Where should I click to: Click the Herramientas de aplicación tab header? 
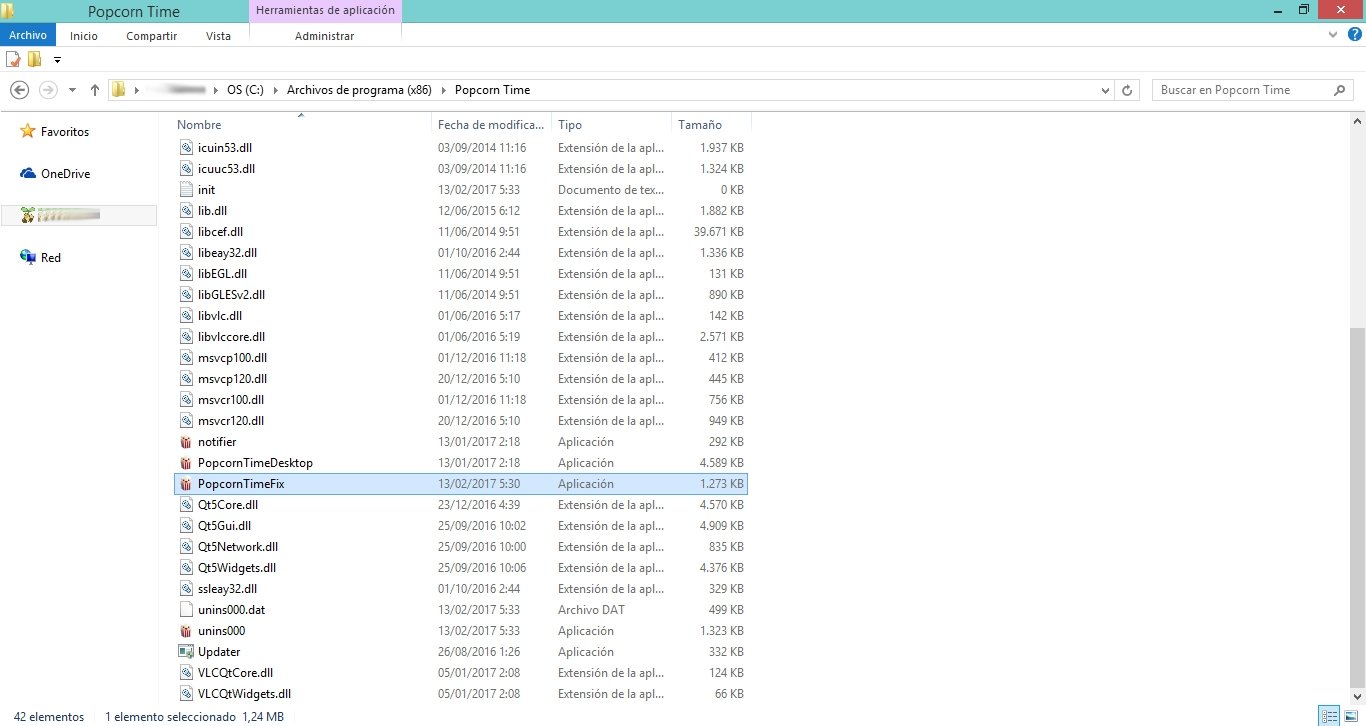[x=325, y=10]
